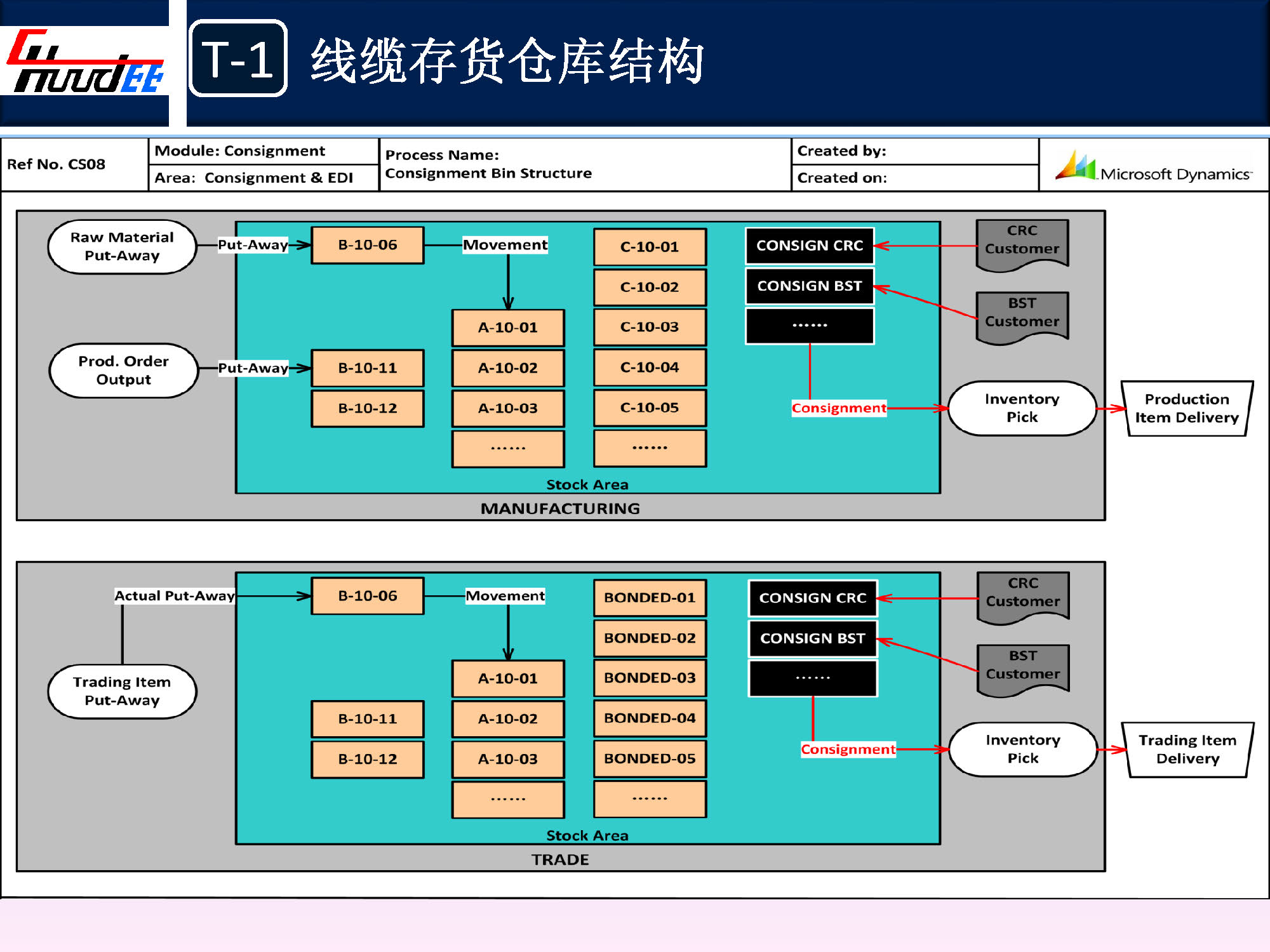
Task: Click the Trading Item Put-Away oval
Action: point(122,692)
